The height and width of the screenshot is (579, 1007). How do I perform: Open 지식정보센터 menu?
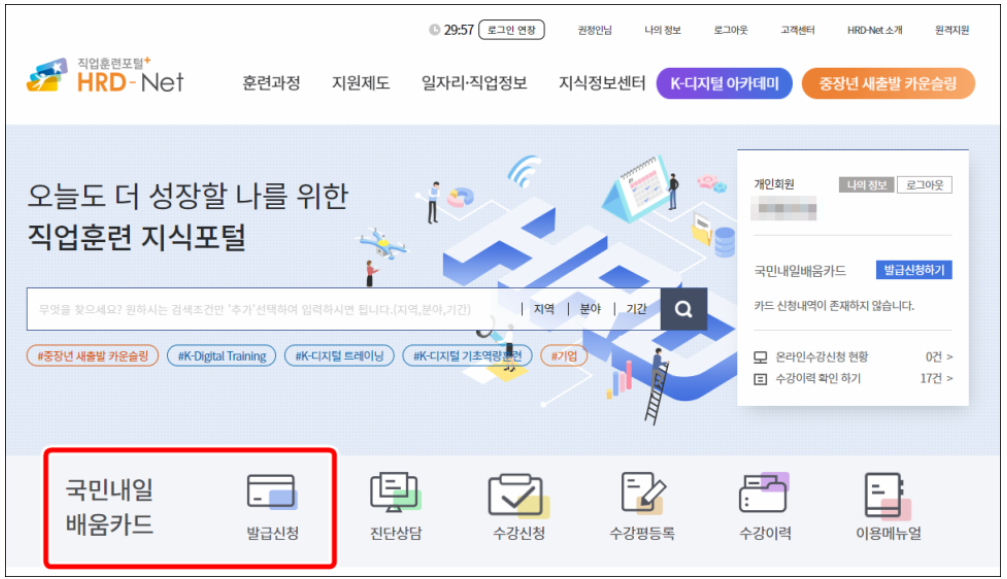click(602, 83)
